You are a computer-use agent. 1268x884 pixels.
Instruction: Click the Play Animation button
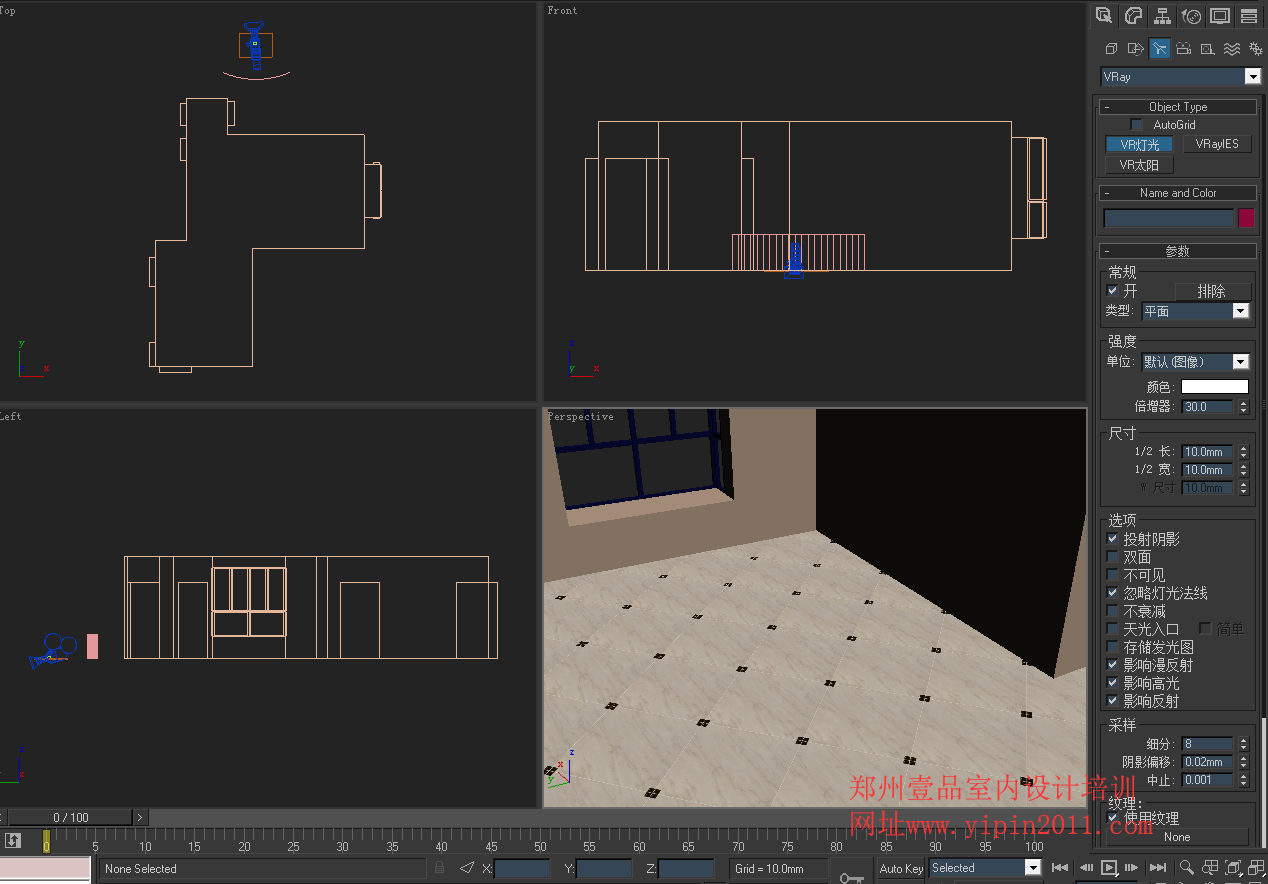coord(1109,867)
